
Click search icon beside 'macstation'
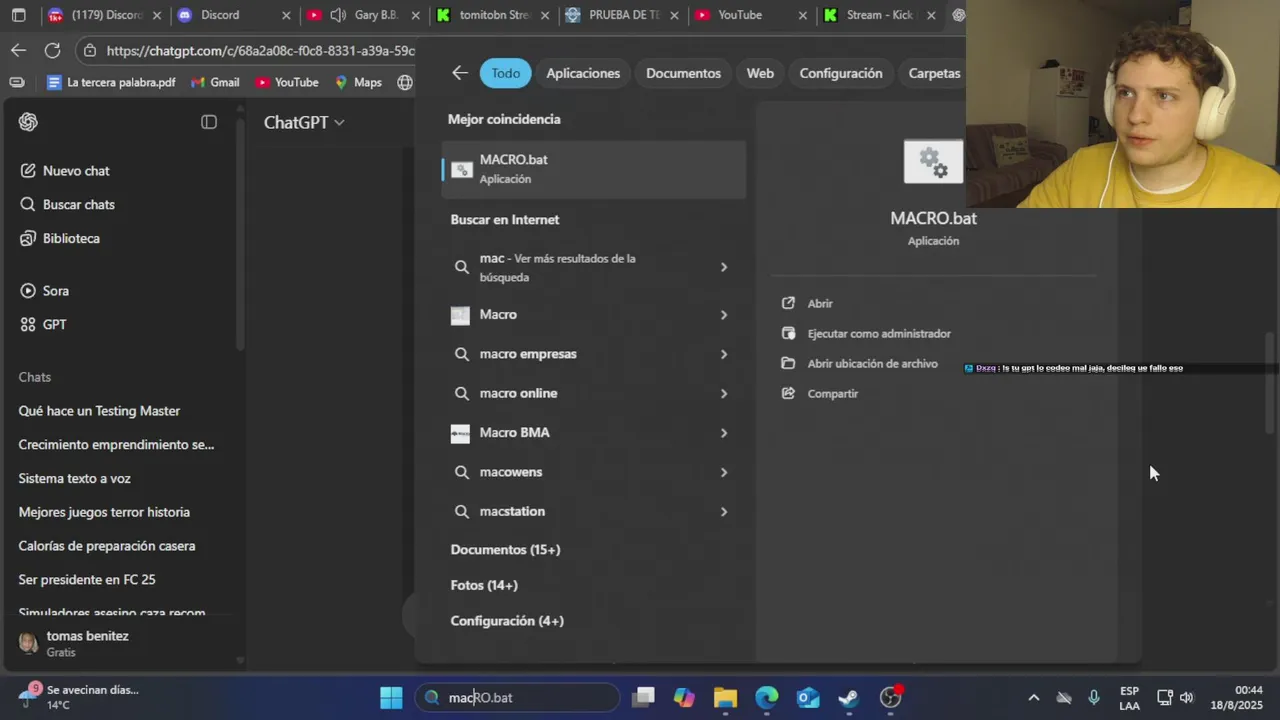pyautogui.click(x=461, y=511)
